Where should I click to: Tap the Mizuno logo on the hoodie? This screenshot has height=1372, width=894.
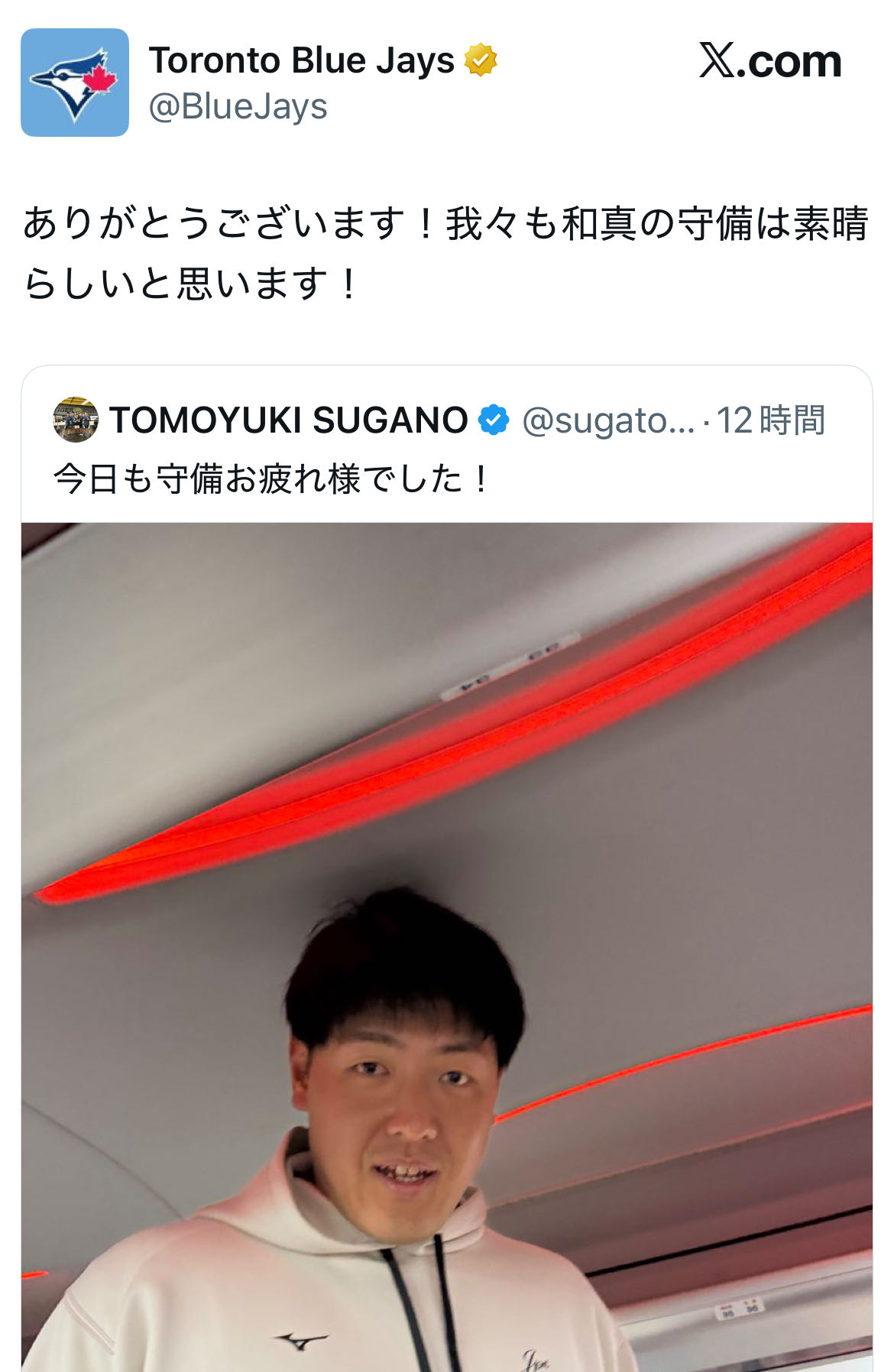(300, 1340)
